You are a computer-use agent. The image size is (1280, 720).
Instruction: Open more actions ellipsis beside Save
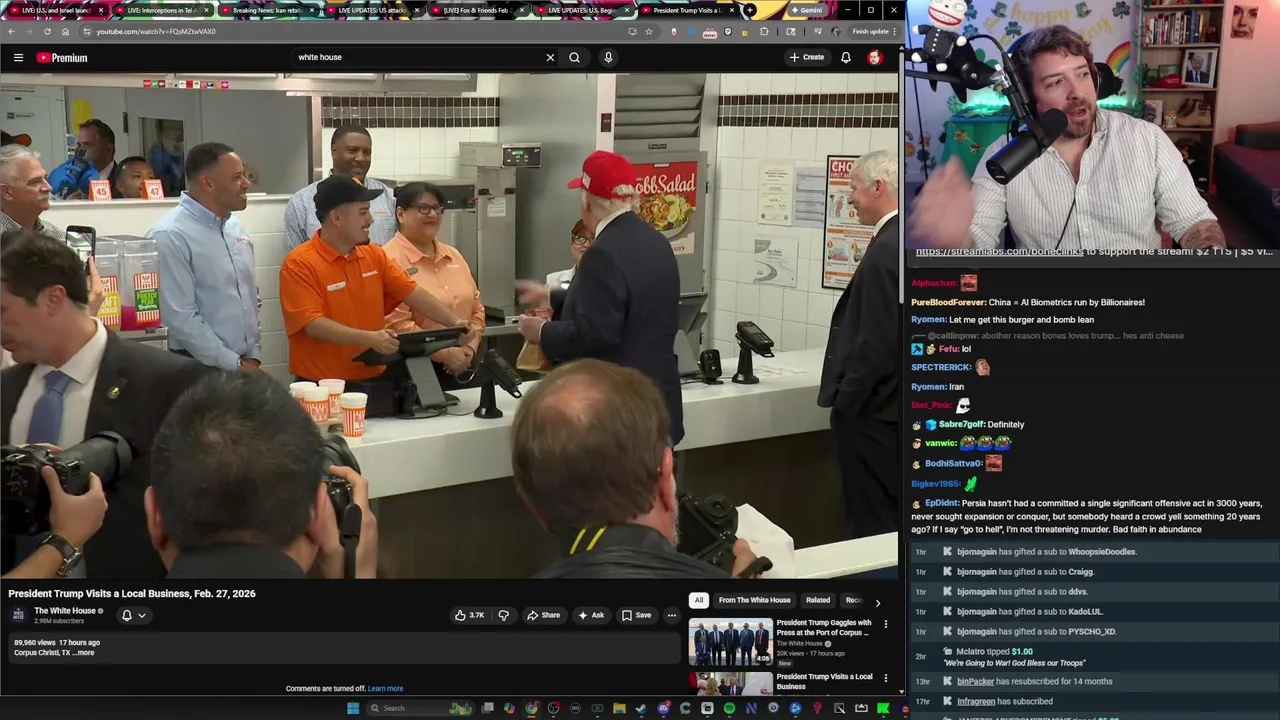672,615
